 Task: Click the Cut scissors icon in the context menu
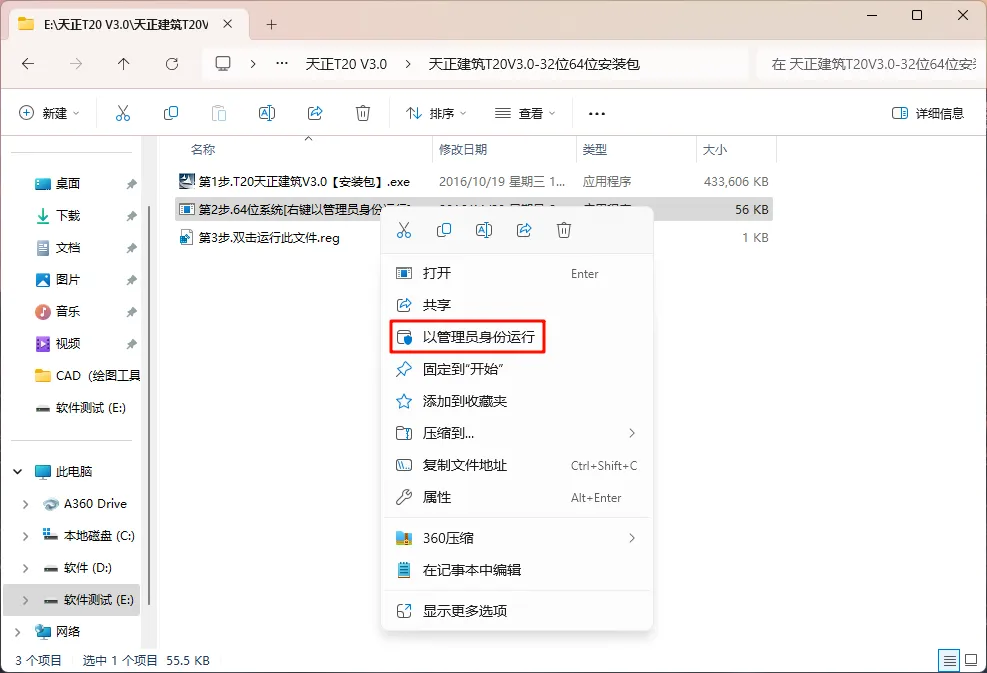(404, 230)
